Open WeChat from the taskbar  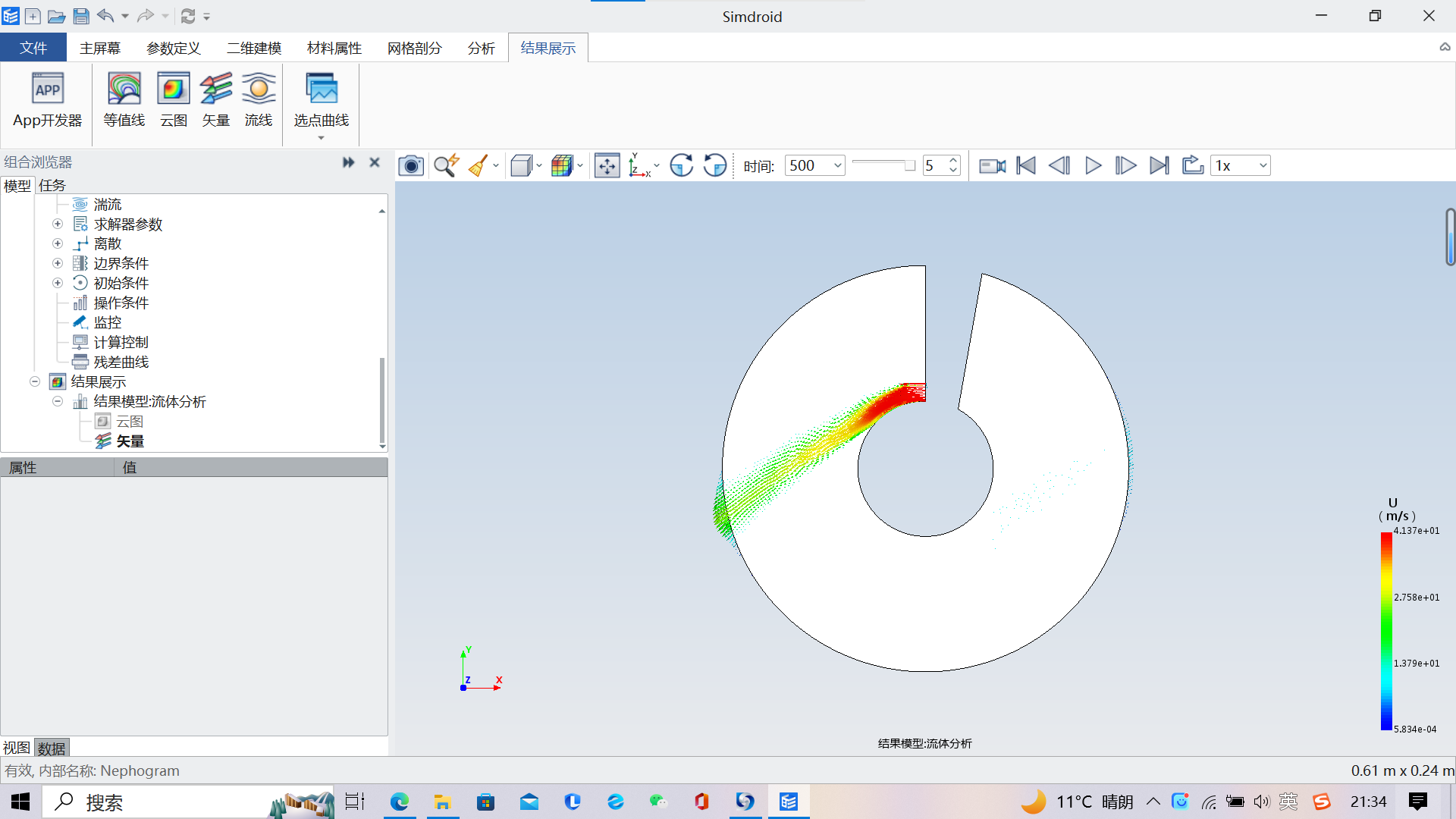(x=658, y=802)
